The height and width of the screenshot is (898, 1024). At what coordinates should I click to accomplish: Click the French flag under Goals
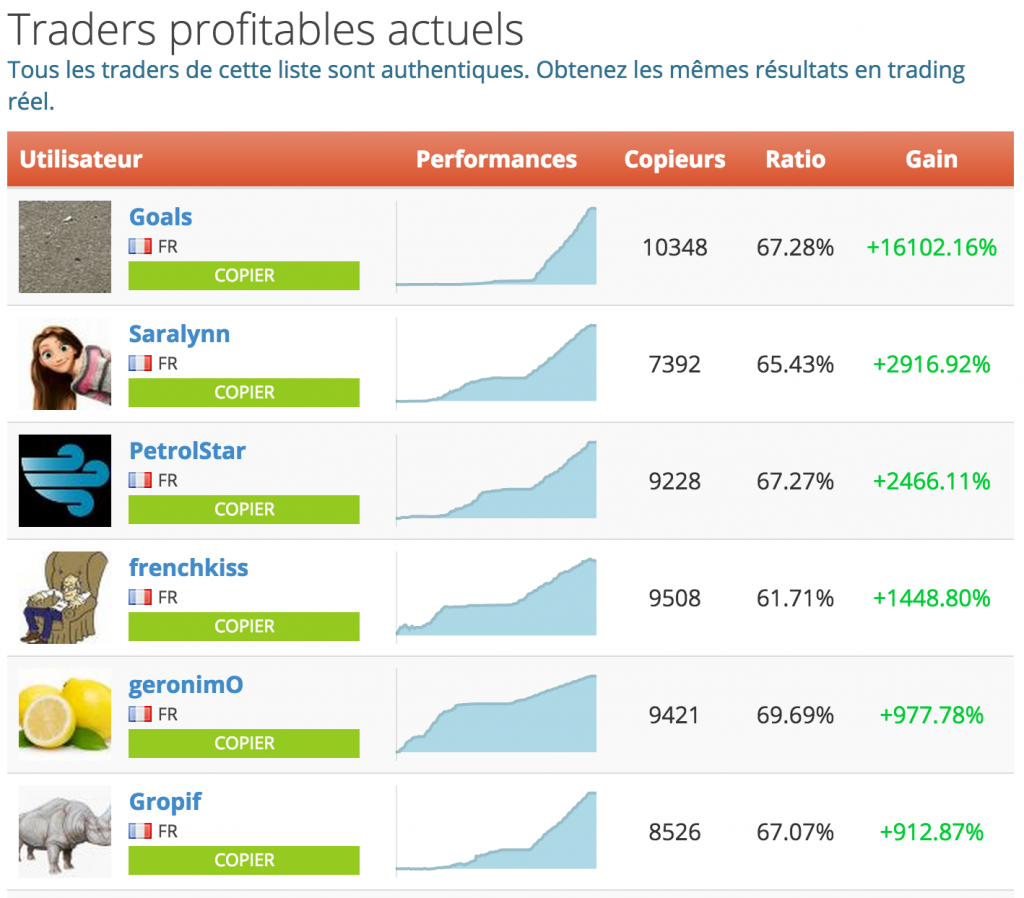(140, 246)
